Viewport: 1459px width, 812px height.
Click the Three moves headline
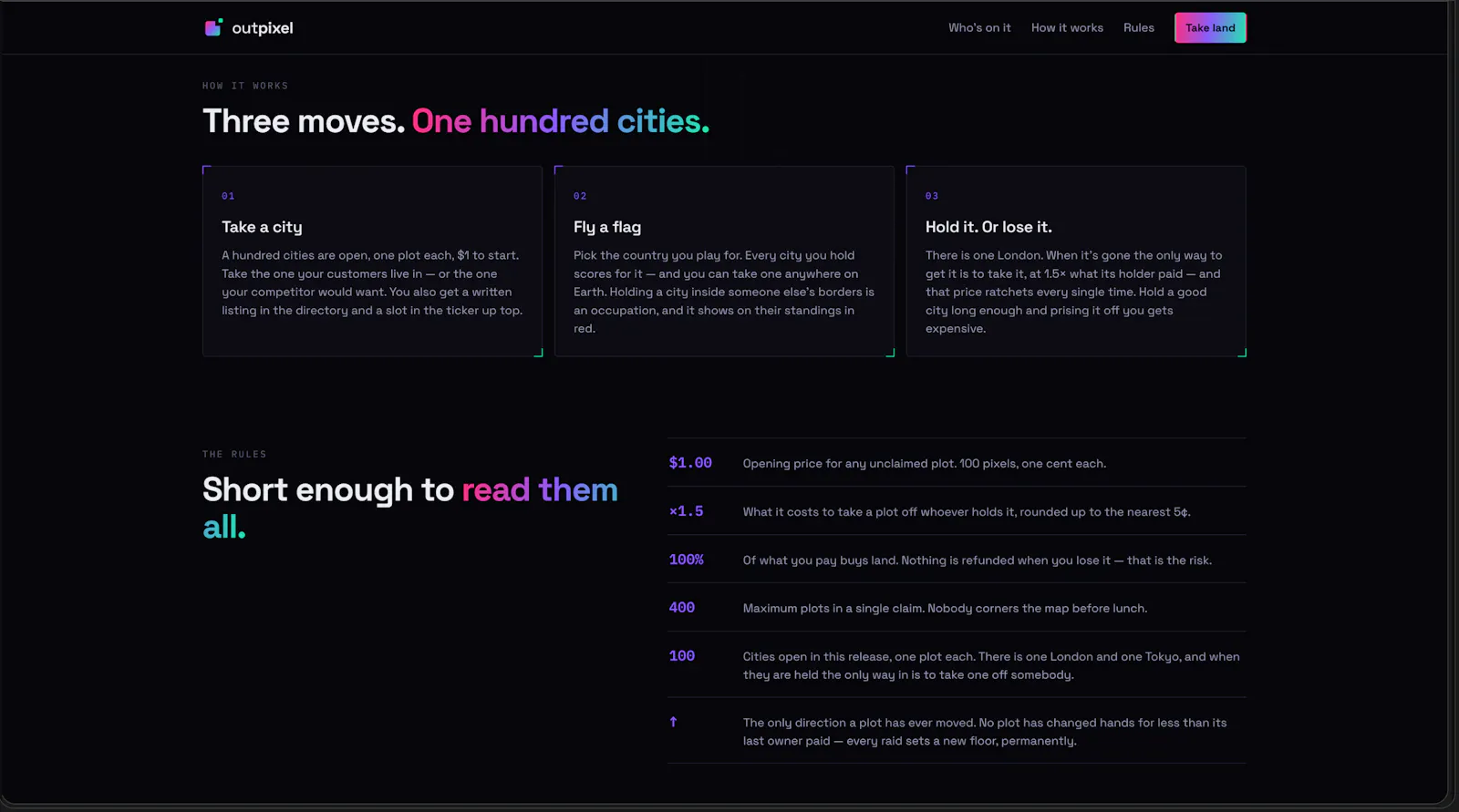coord(456,121)
